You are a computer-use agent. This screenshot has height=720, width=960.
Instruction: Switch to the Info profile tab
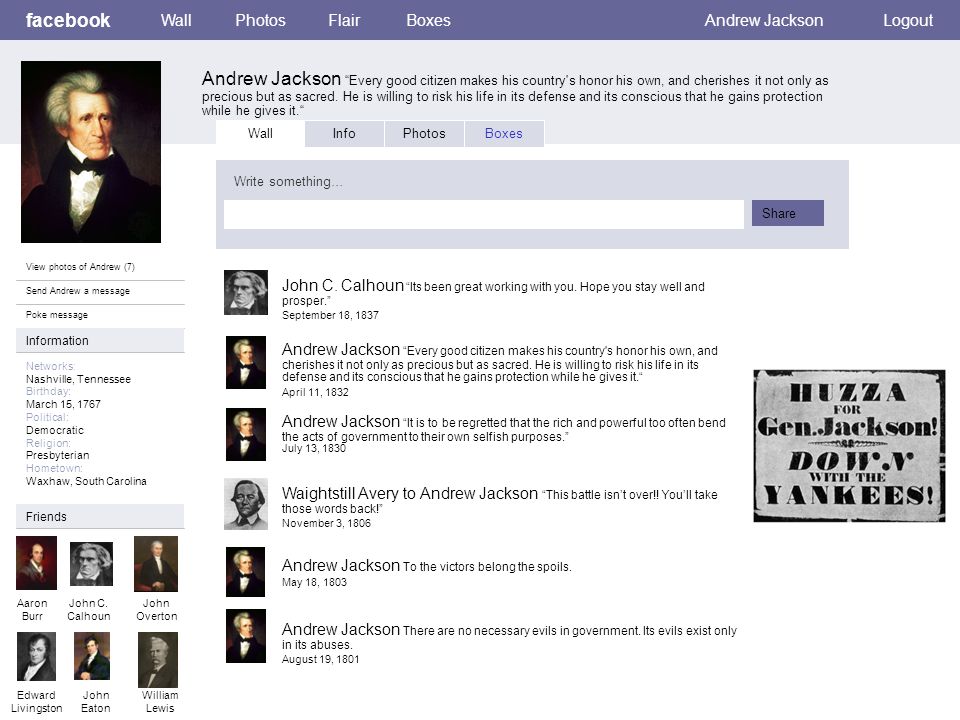coord(344,133)
